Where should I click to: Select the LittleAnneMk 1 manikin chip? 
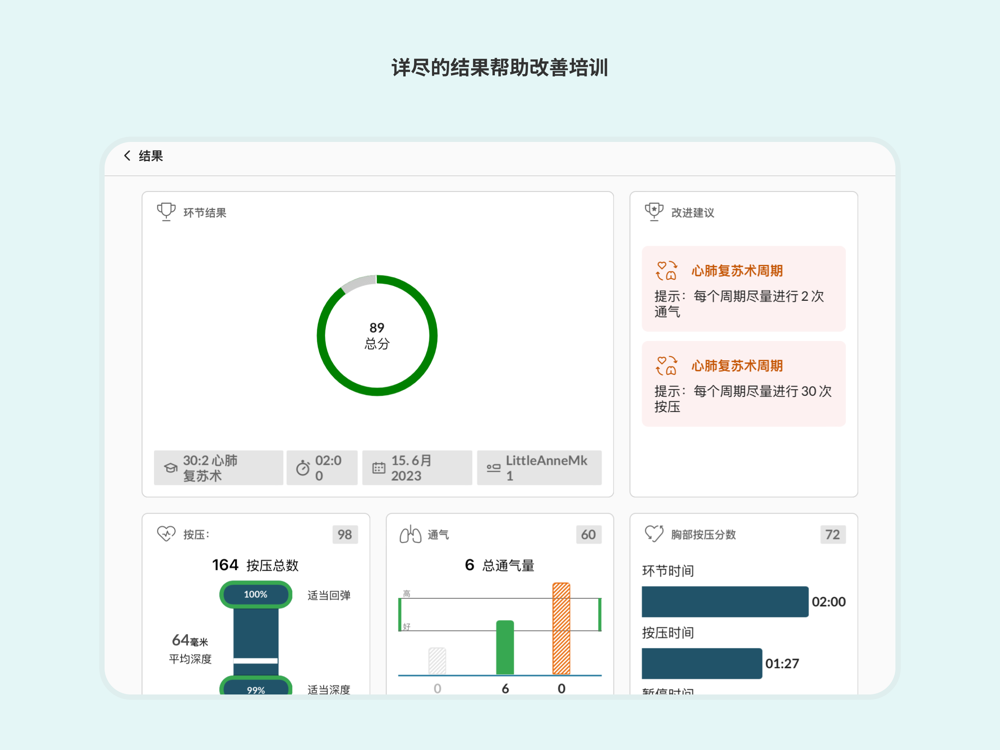point(540,468)
